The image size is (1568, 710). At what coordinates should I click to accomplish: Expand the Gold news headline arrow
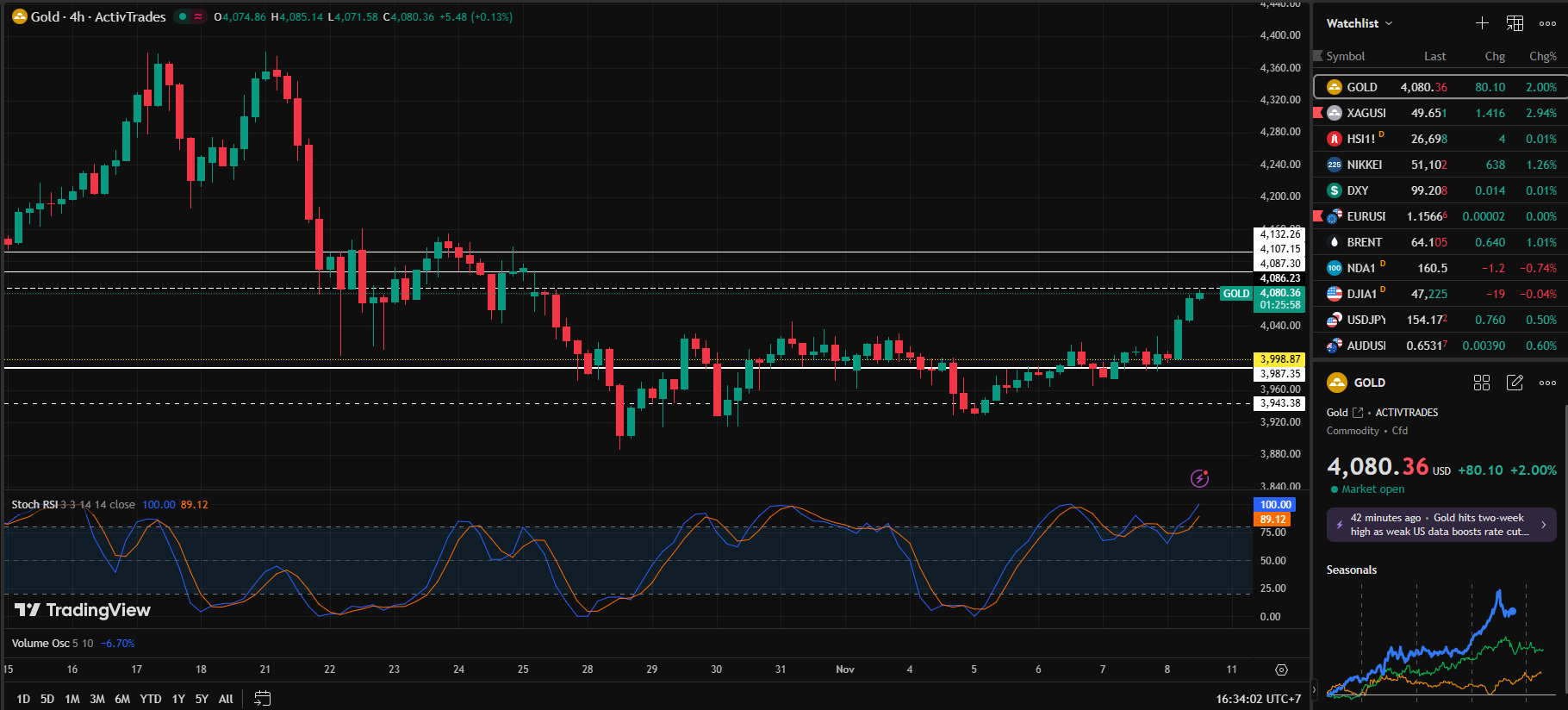tap(1543, 525)
